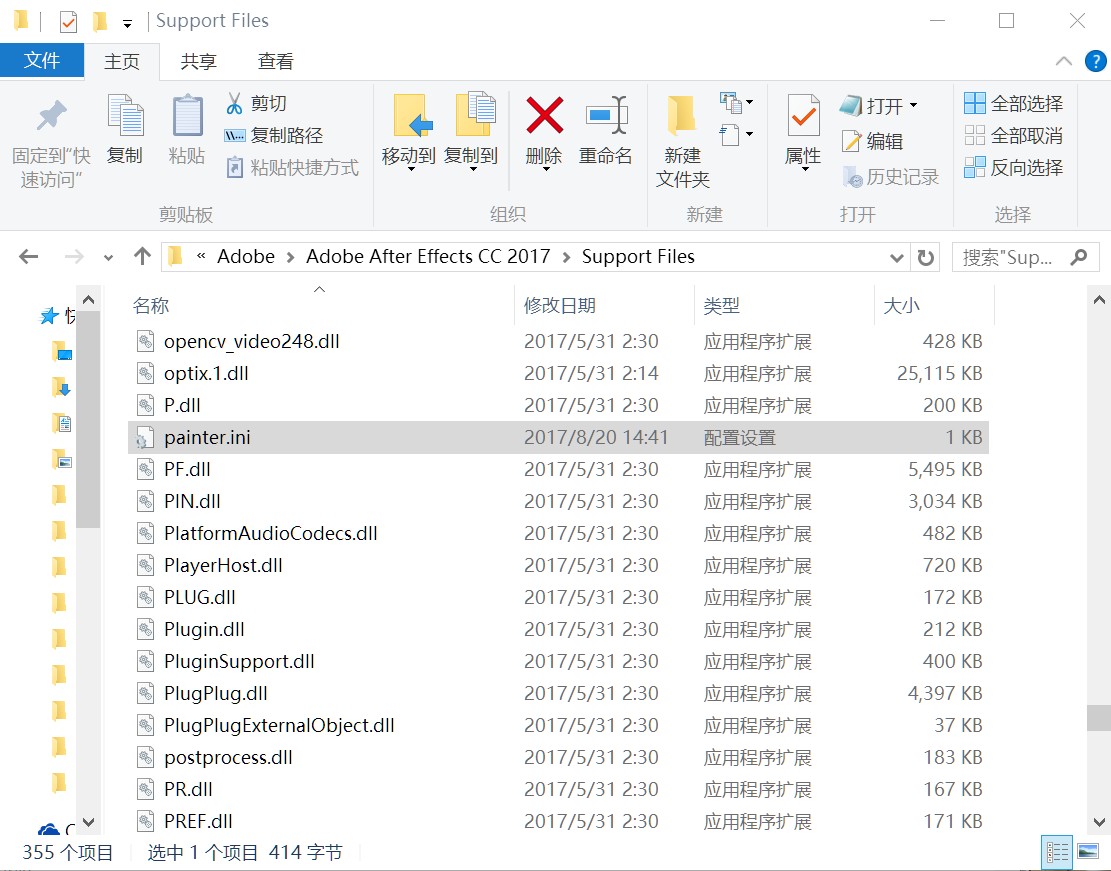
Task: Click the search Support Files box
Action: coord(1025,257)
